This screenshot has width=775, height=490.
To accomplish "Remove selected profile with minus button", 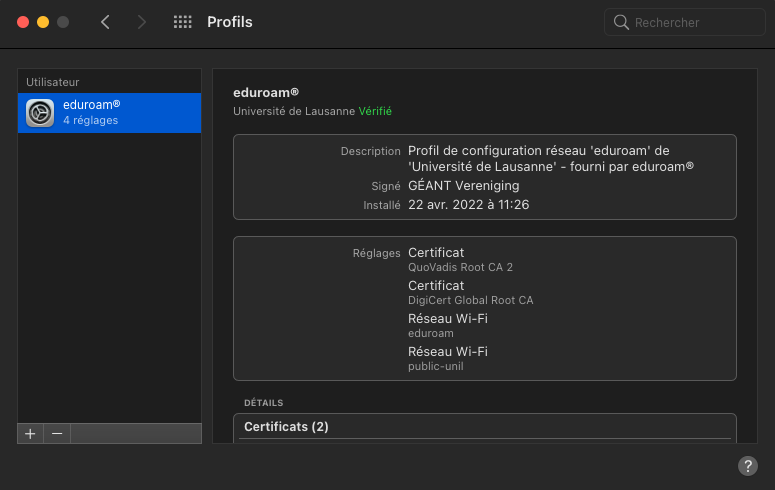I will point(57,433).
